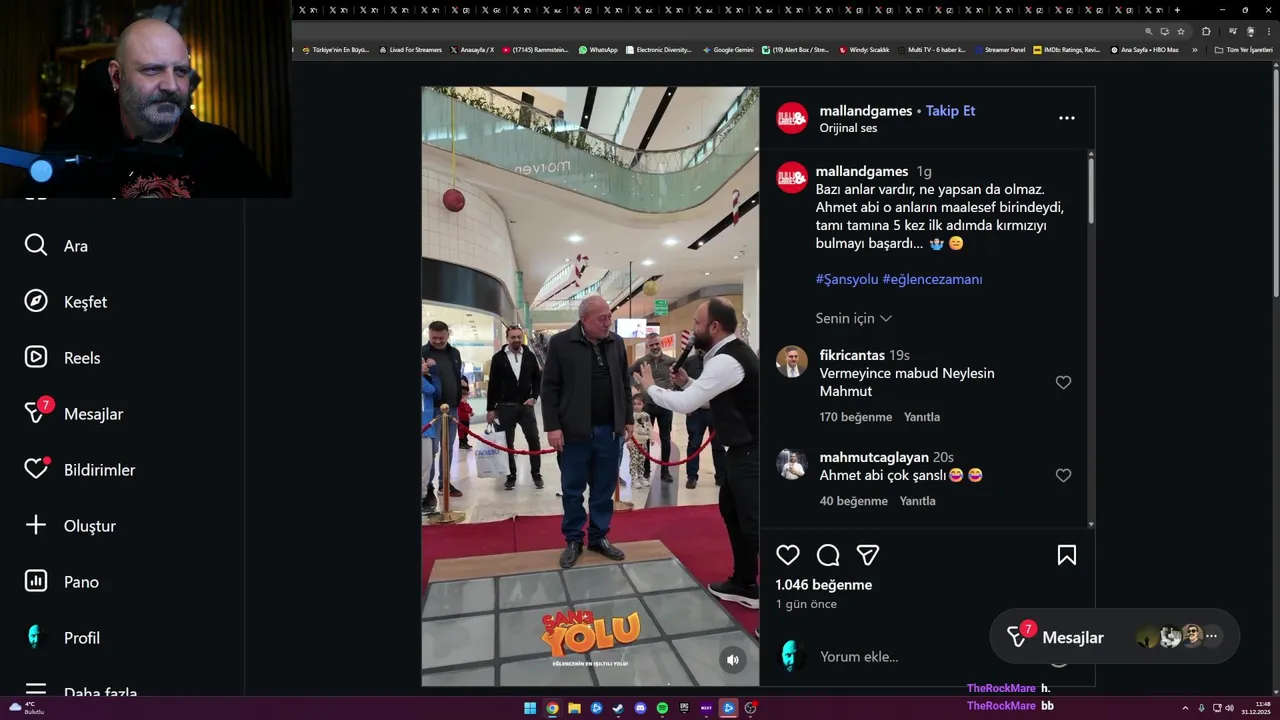Open Steam from the taskbar
This screenshot has height=720, width=1280.
point(618,708)
